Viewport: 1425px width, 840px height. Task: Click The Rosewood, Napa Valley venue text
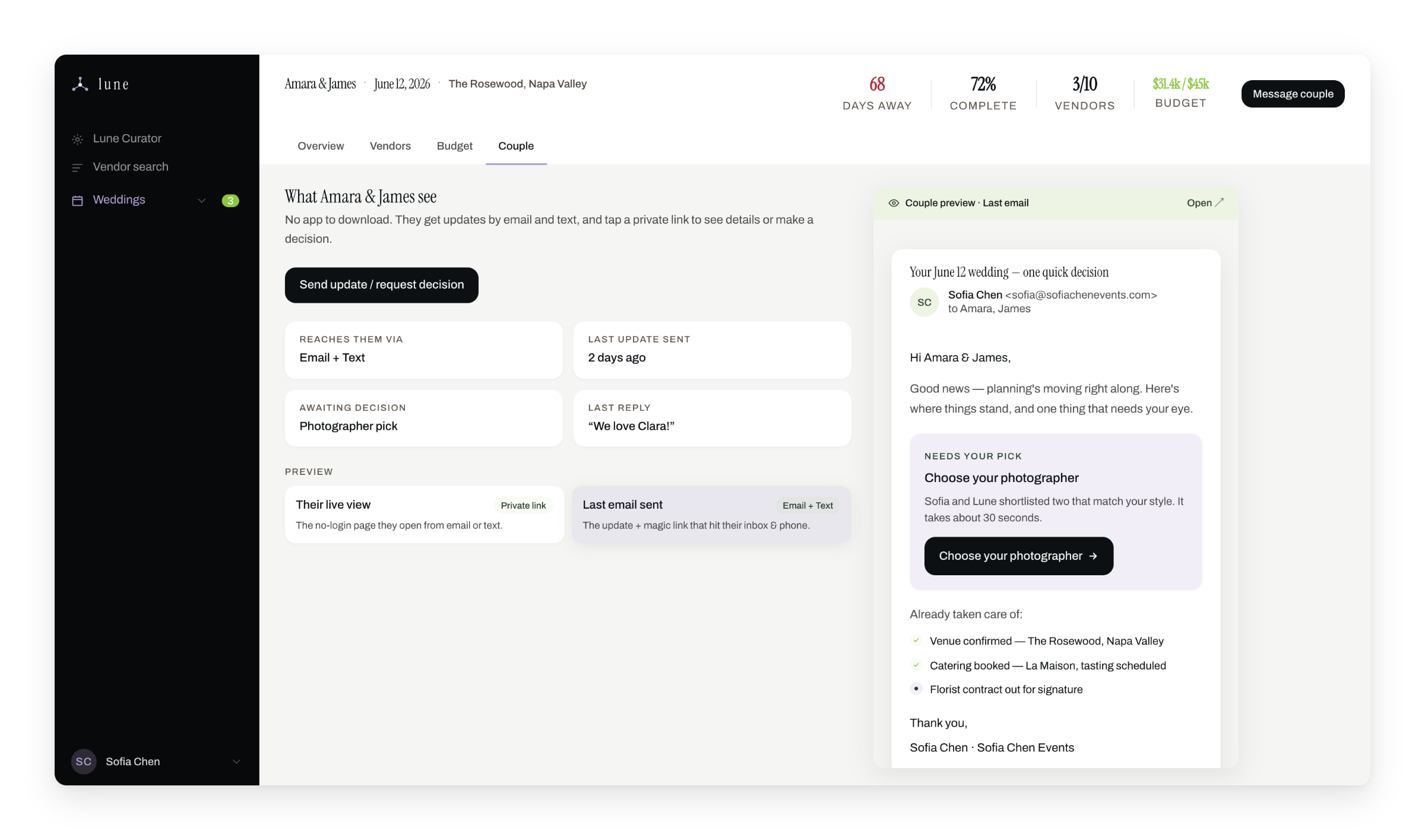click(518, 84)
